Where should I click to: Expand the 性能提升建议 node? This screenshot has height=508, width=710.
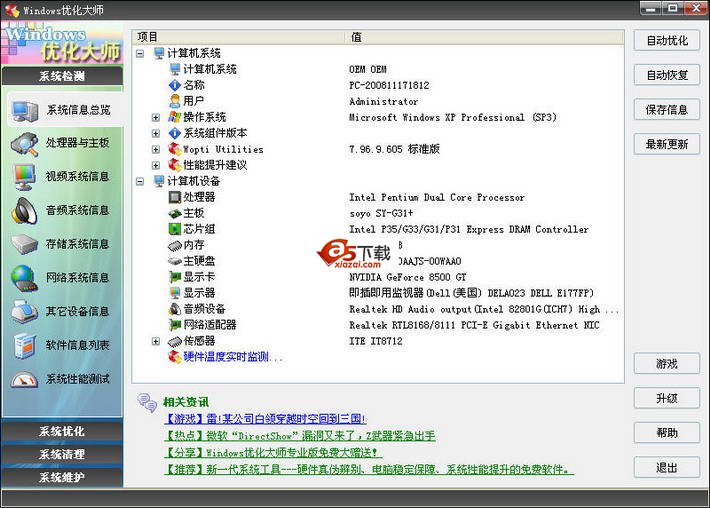pyautogui.click(x=156, y=165)
